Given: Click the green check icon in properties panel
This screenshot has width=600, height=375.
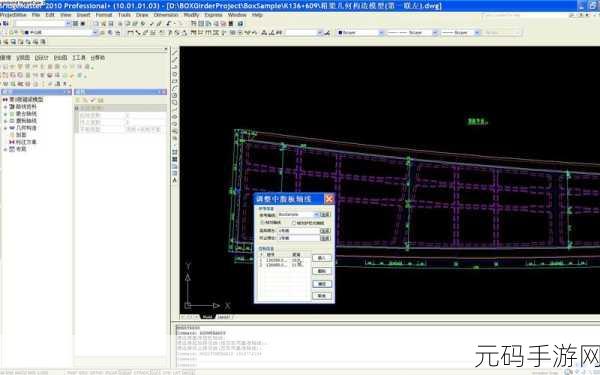Looking at the screenshot, I should pyautogui.click(x=93, y=100).
